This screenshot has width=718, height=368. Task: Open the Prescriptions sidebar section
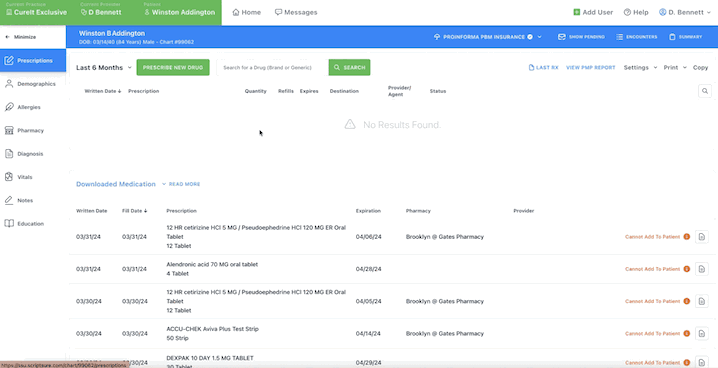(x=33, y=60)
